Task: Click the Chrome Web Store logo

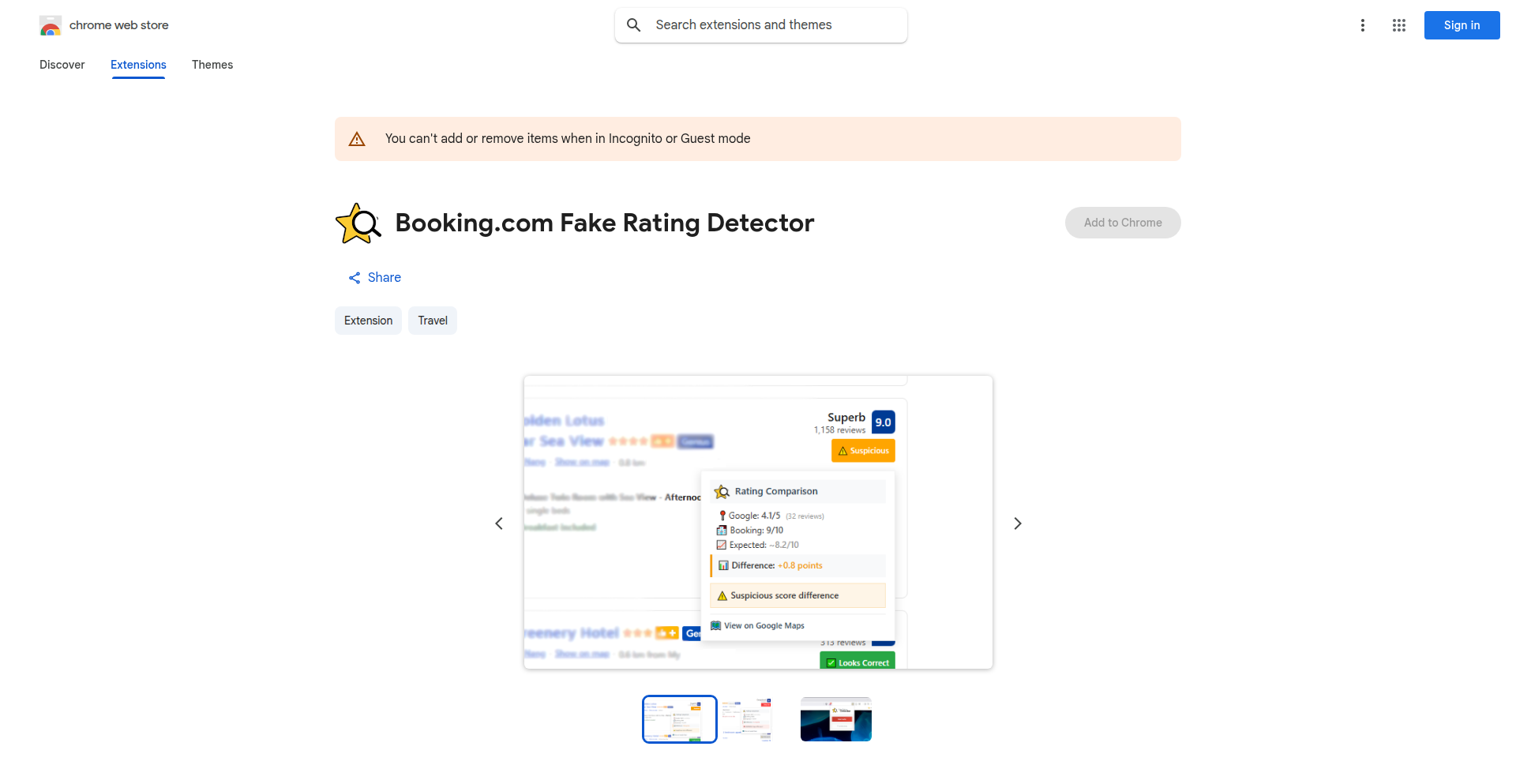Action: (x=51, y=25)
